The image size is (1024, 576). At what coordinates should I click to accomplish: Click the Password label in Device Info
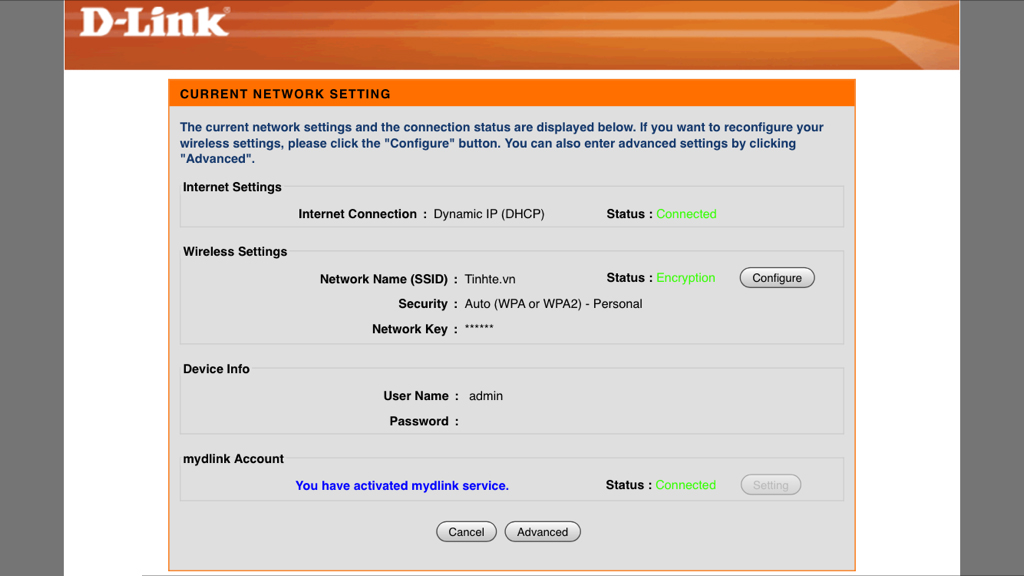coord(419,422)
